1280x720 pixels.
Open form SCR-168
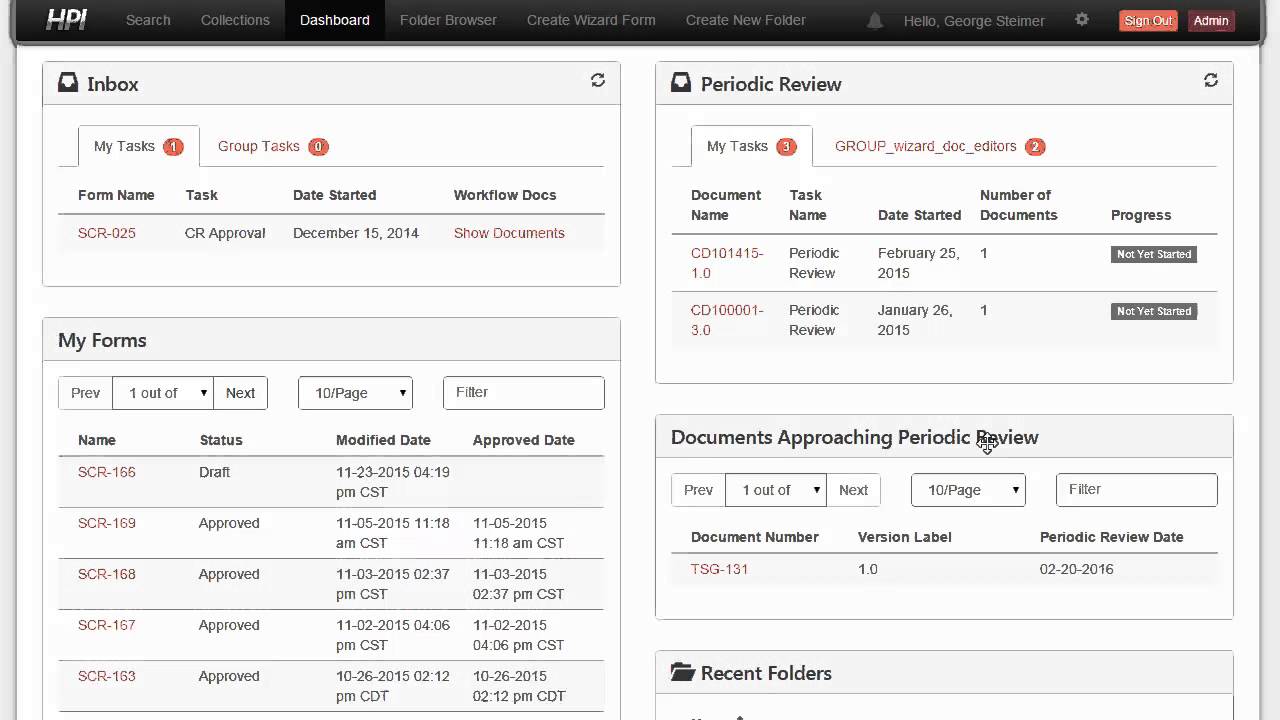pos(107,574)
